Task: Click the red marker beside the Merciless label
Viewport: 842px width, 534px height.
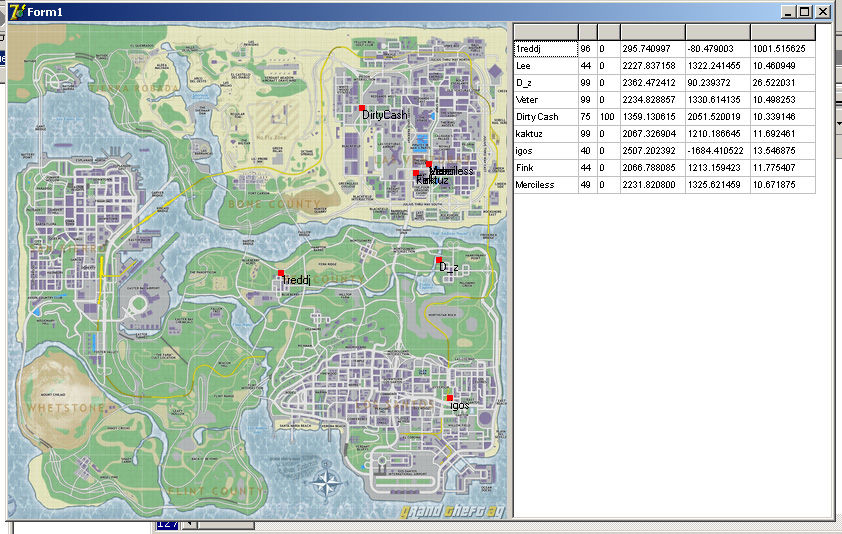Action: point(428,164)
